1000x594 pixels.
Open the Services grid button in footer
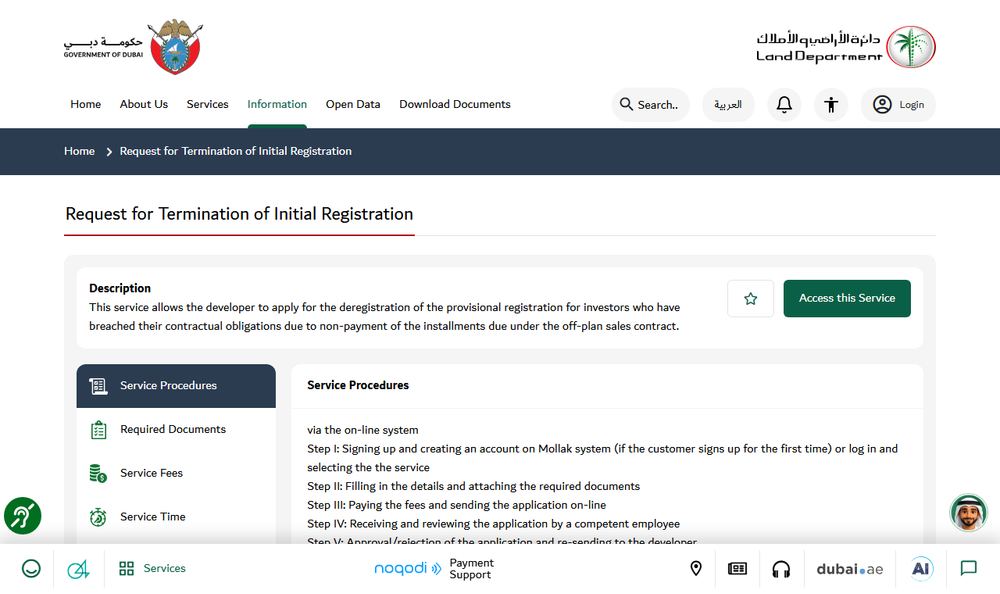[152, 568]
